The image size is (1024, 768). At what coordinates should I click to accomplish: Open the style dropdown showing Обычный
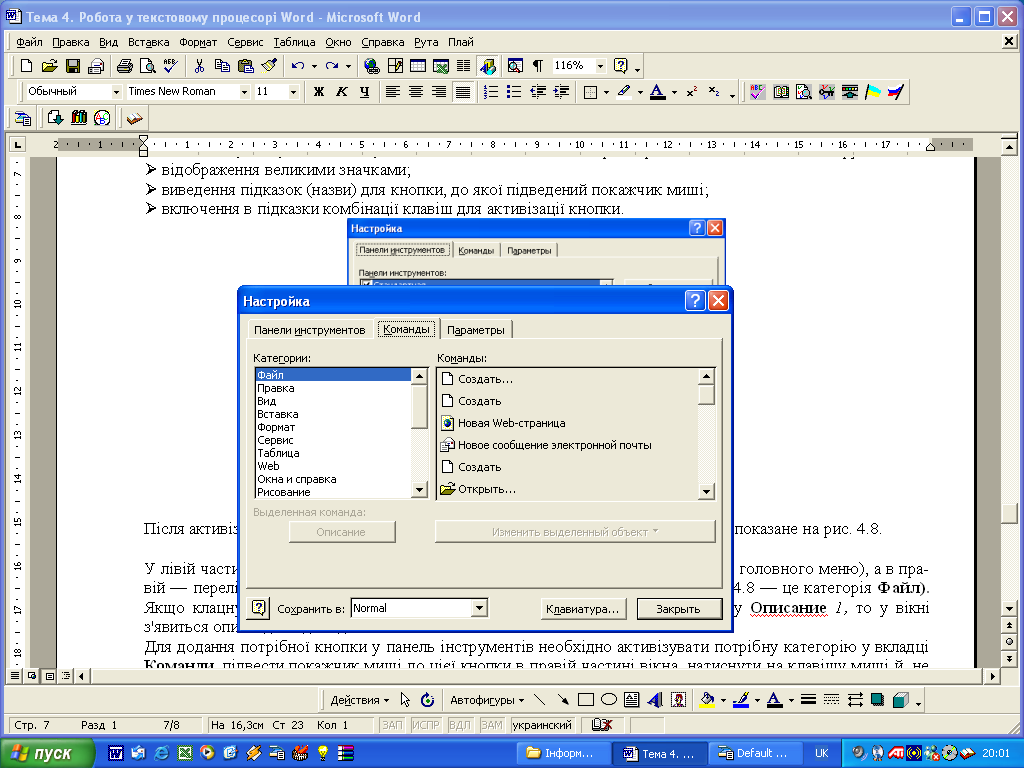(116, 91)
